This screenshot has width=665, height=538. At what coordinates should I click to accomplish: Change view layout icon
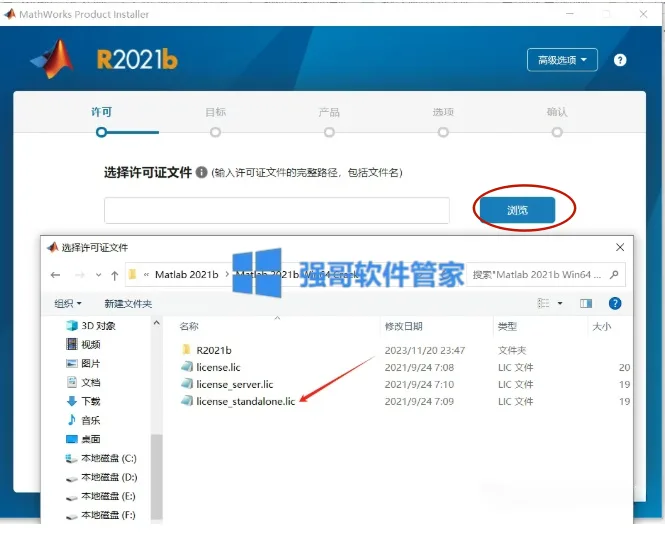coord(543,303)
